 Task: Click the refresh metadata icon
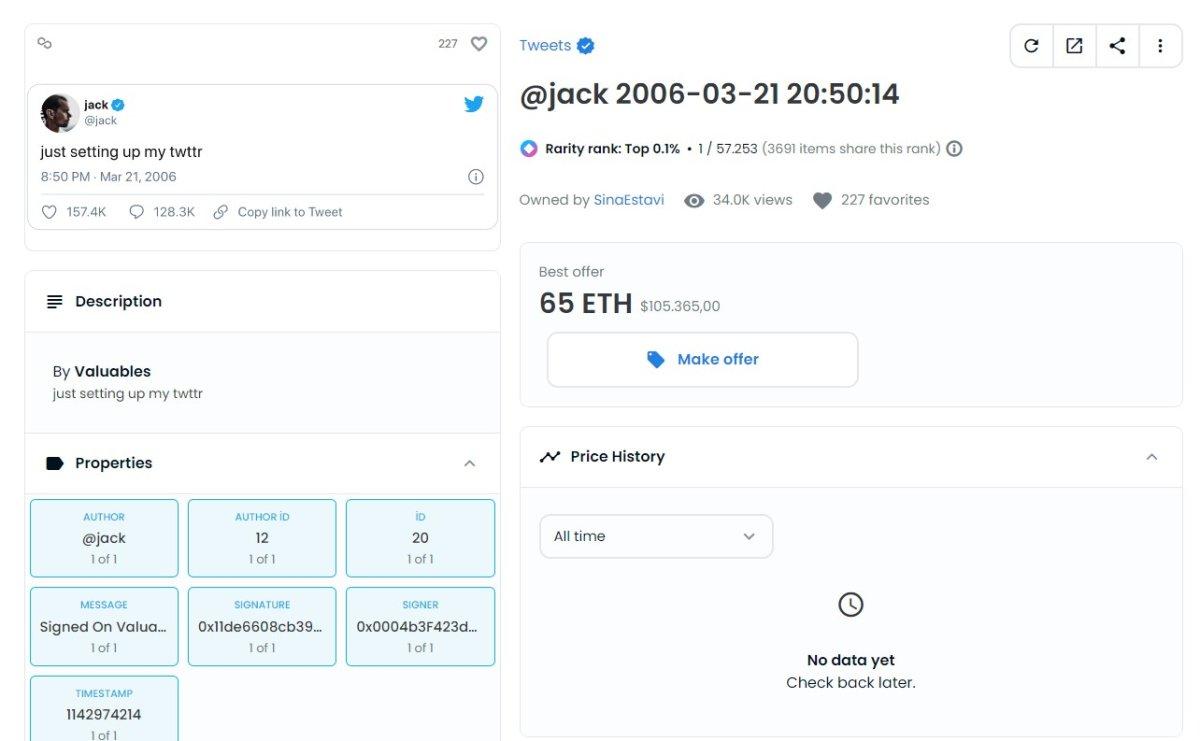pyautogui.click(x=1031, y=46)
